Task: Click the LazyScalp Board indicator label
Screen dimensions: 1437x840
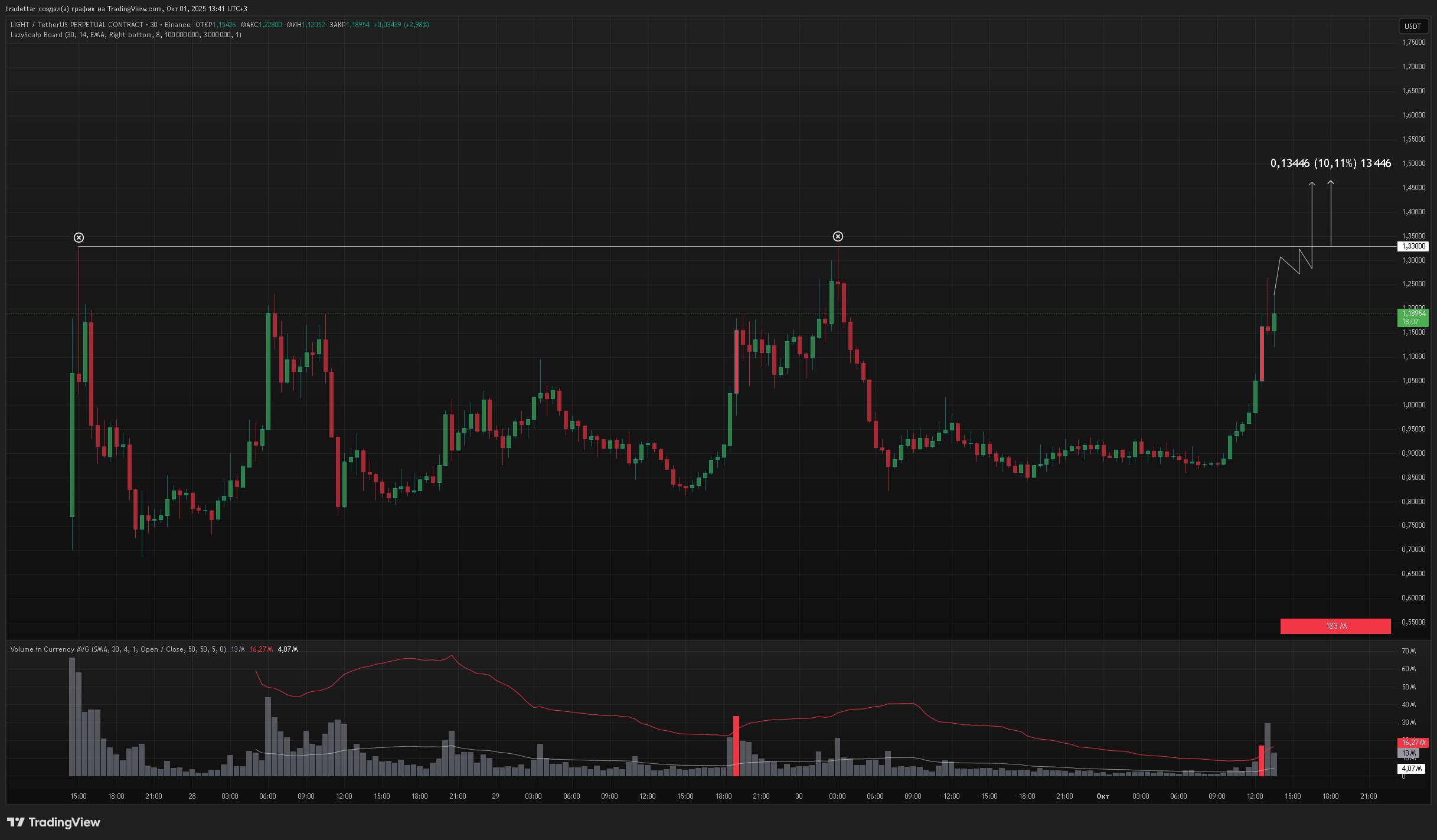Action: [37, 35]
